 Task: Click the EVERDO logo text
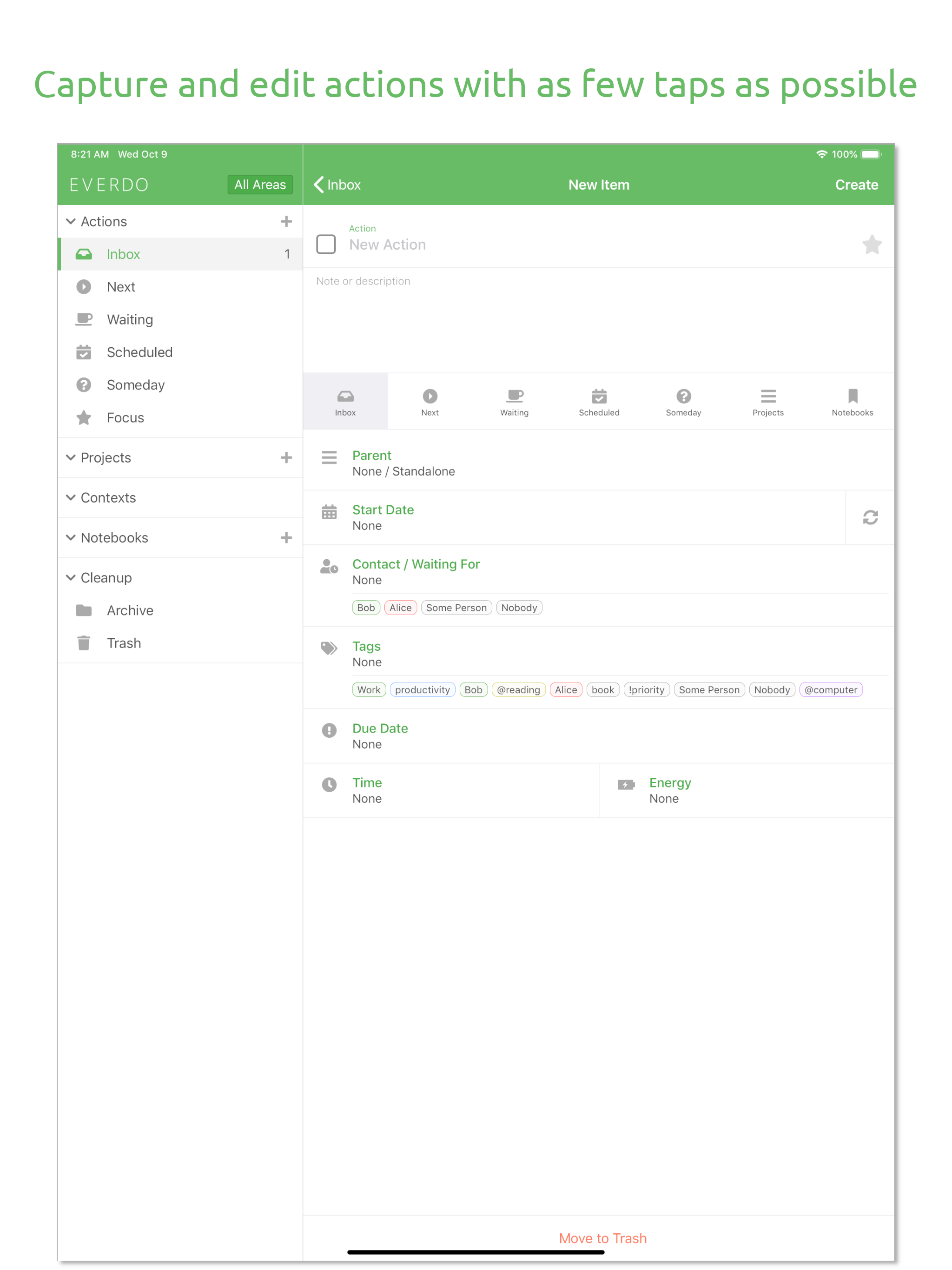click(109, 185)
